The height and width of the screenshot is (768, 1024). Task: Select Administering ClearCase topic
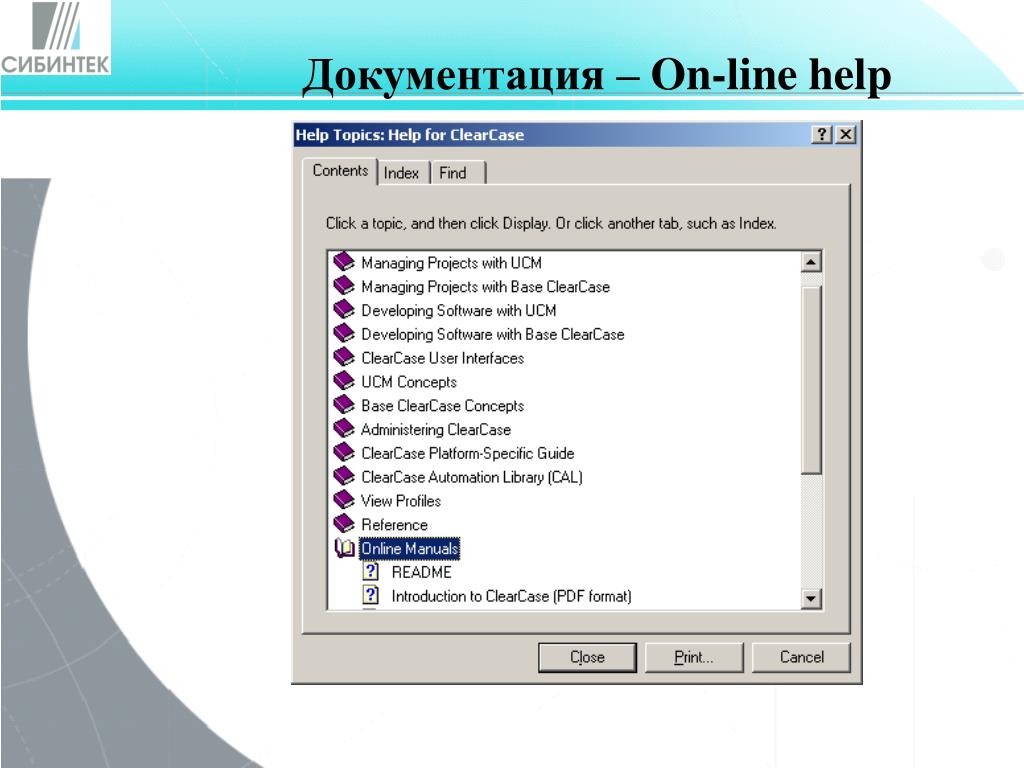436,430
